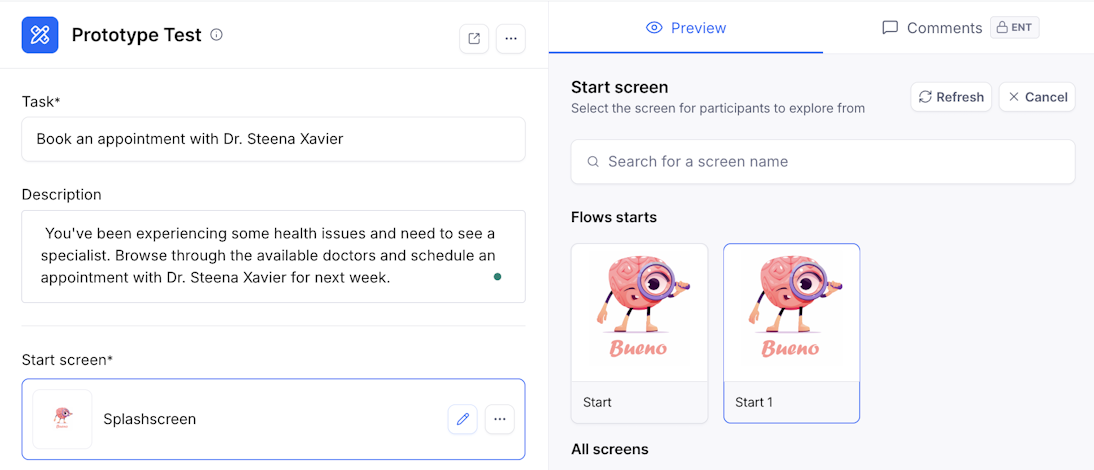Screen dimensions: 1094x470
Task: Click the Flows starts heading
Action: [614, 217]
